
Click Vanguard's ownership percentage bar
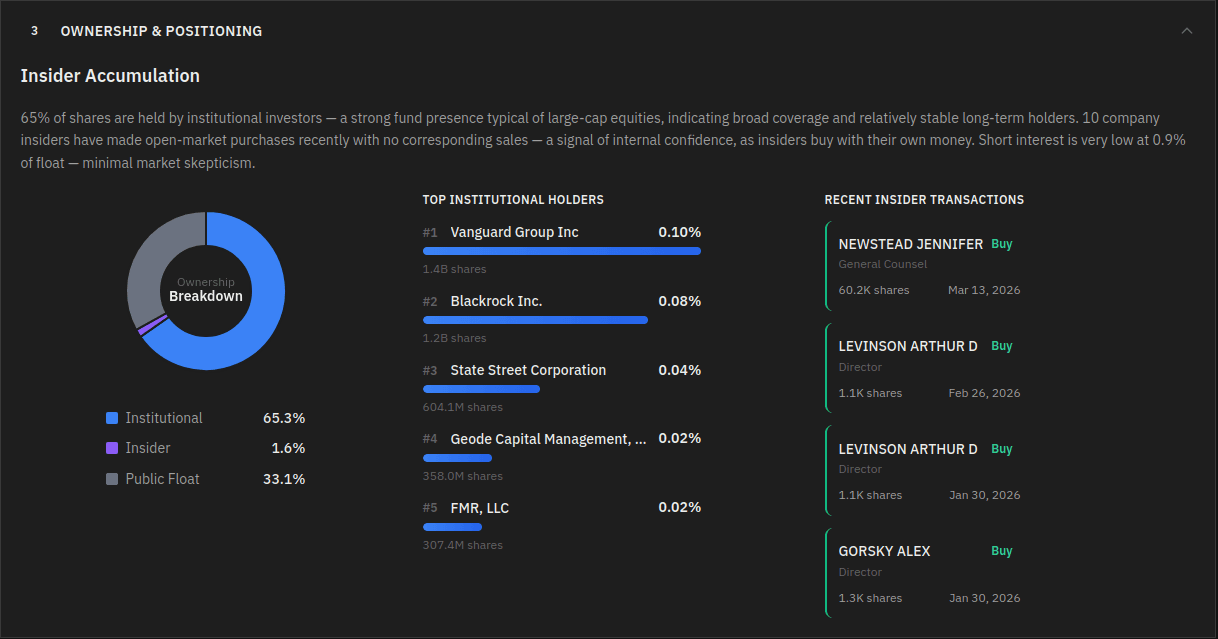561,251
